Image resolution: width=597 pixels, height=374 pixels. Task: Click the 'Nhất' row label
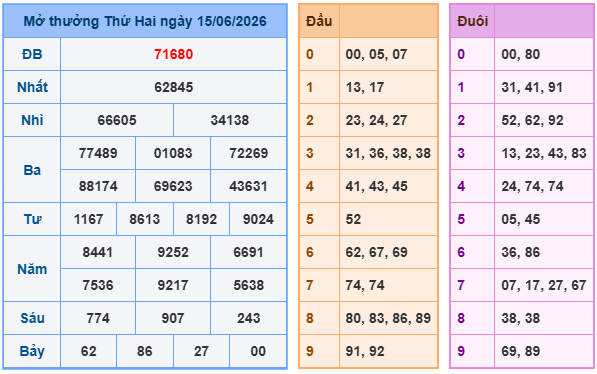pos(32,87)
